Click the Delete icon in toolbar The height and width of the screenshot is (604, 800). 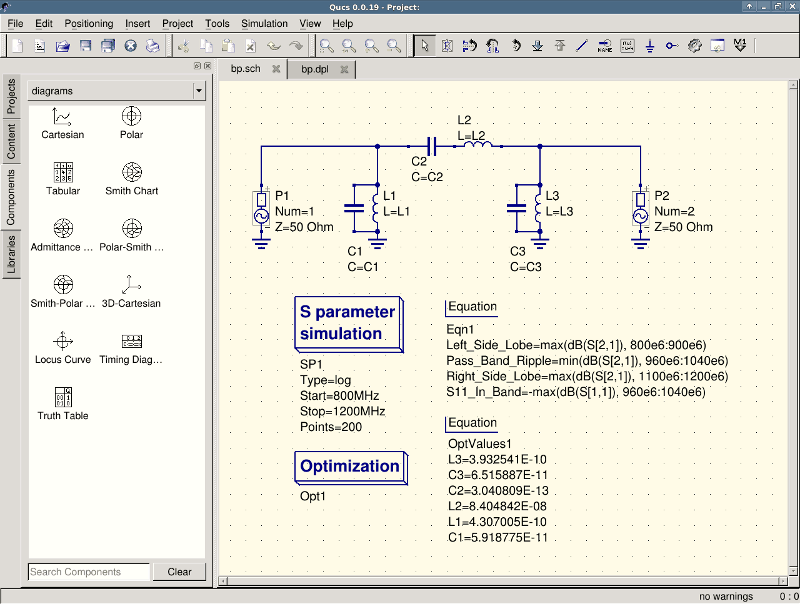(x=251, y=46)
